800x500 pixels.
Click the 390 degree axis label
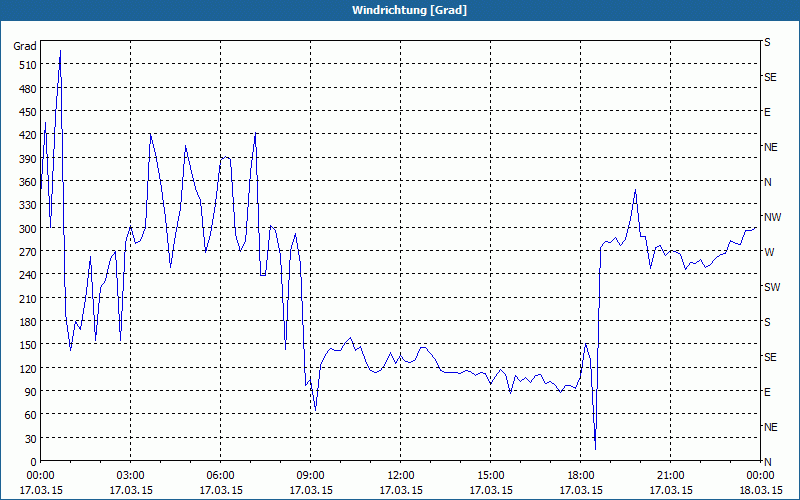28,159
